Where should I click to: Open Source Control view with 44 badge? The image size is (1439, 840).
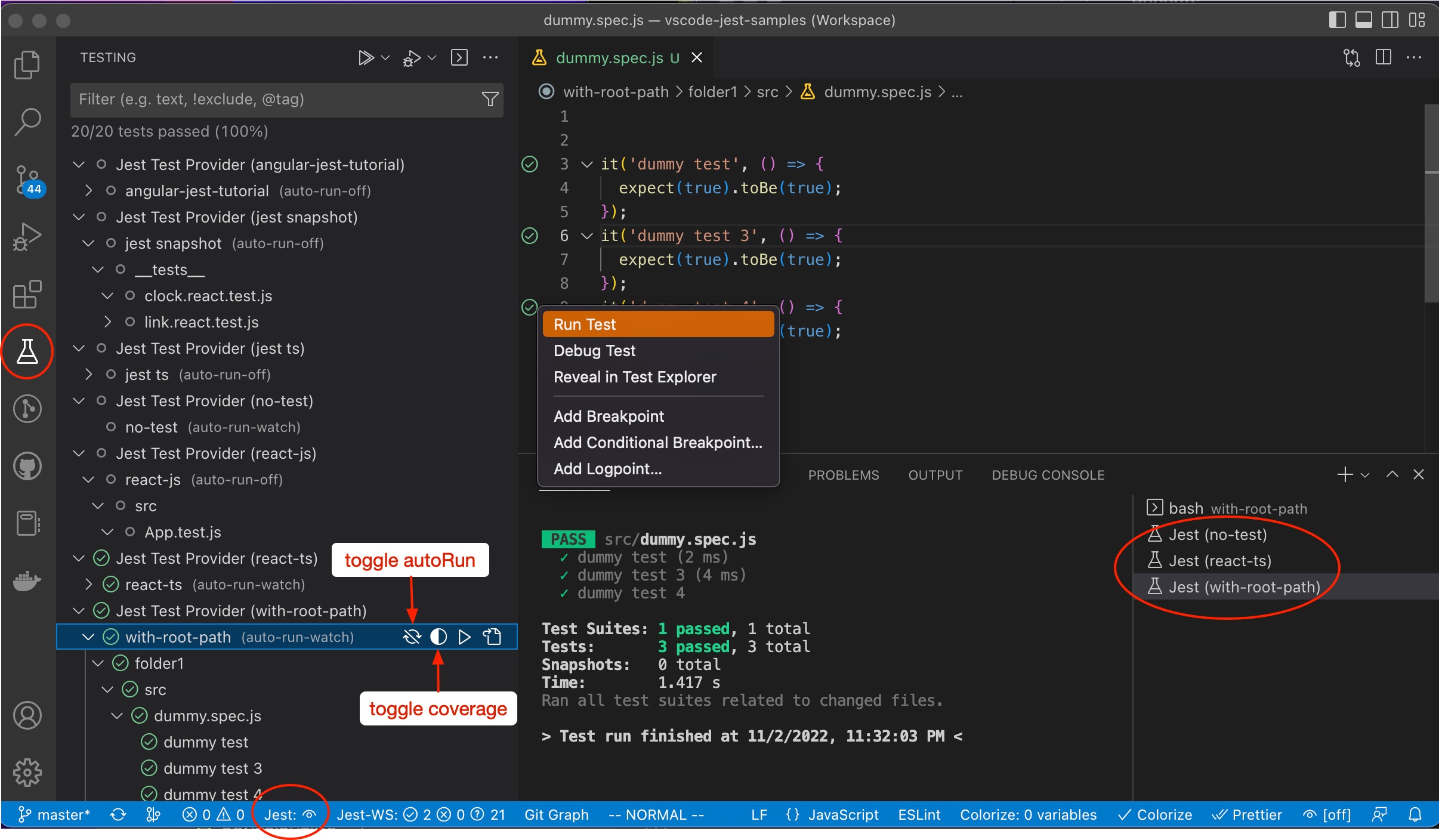click(27, 180)
